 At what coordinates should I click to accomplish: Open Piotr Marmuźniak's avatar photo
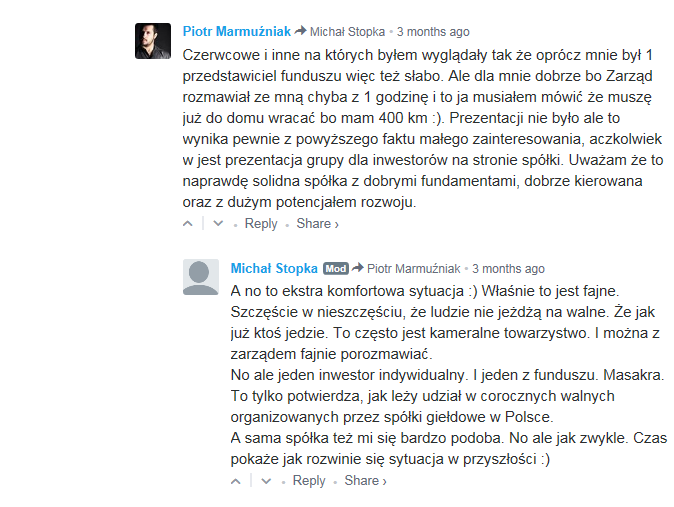[153, 41]
